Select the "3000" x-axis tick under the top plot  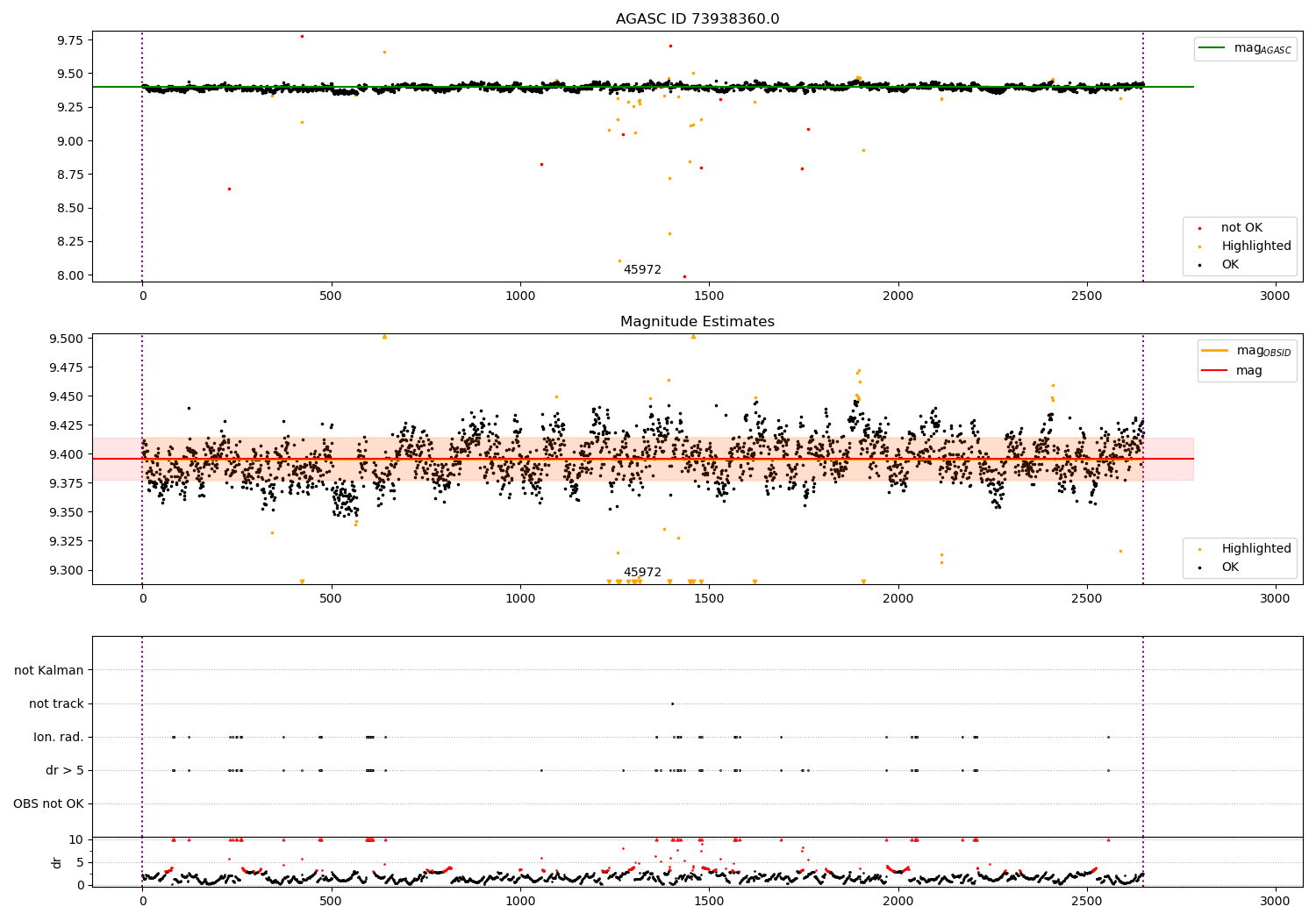click(1275, 296)
